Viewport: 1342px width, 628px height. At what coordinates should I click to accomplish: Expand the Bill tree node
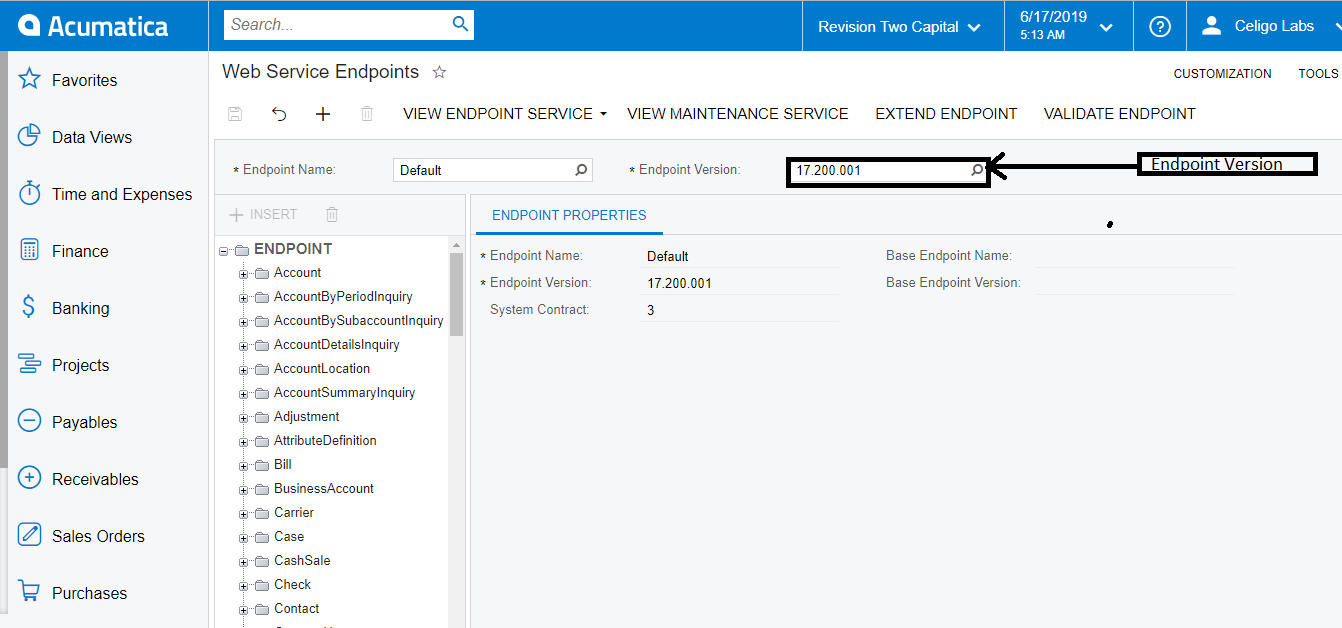(243, 465)
